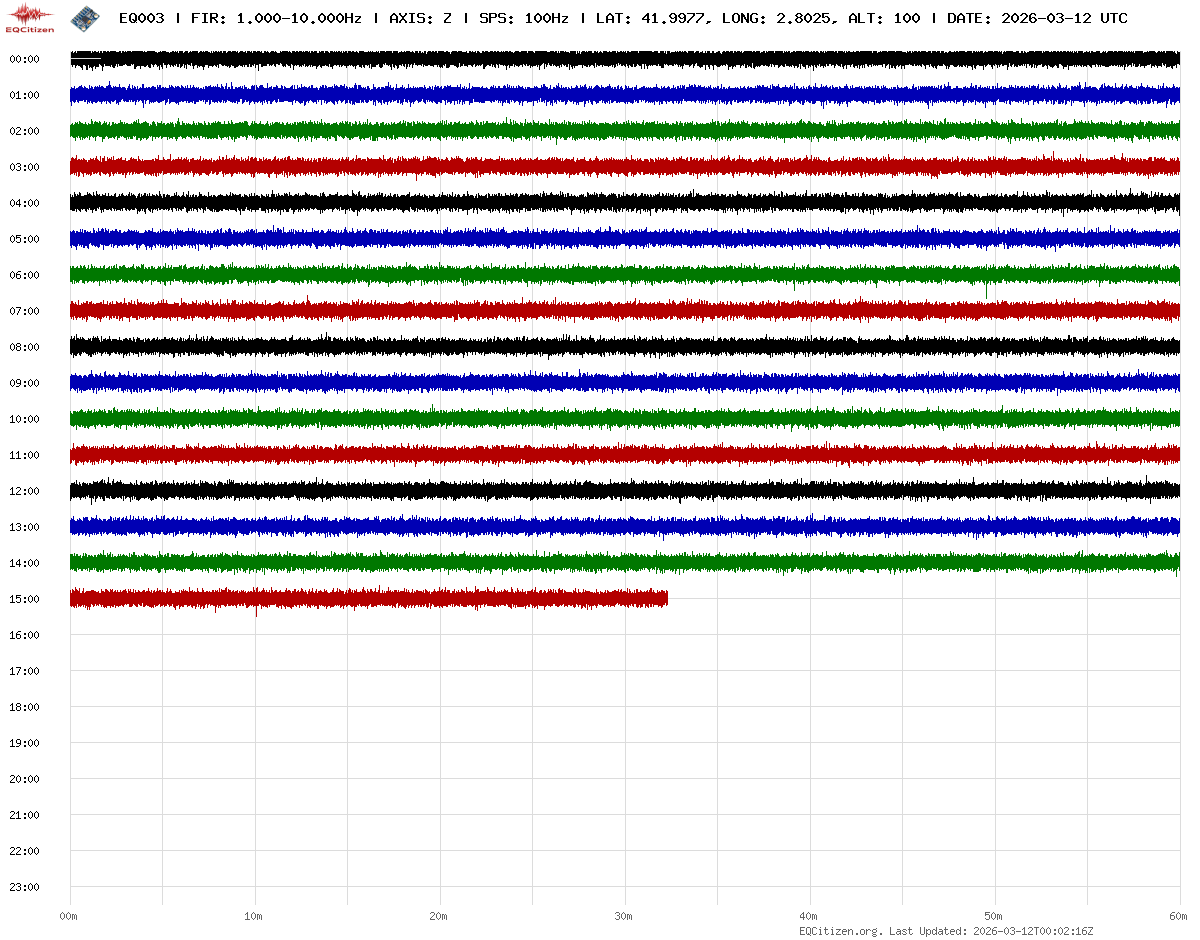The width and height of the screenshot is (1200, 940).
Task: Click the 00:00 hour label
Action: pyautogui.click(x=24, y=60)
